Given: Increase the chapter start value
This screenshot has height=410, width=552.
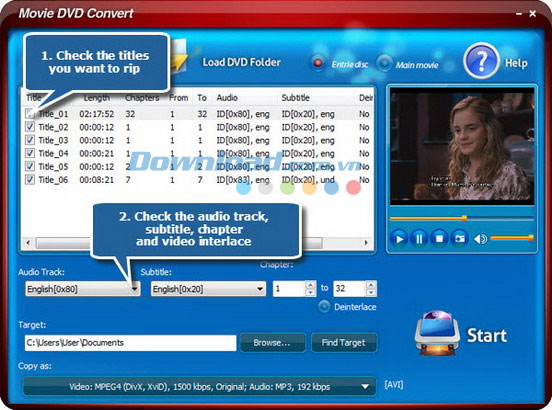Looking at the screenshot, I should tap(310, 285).
